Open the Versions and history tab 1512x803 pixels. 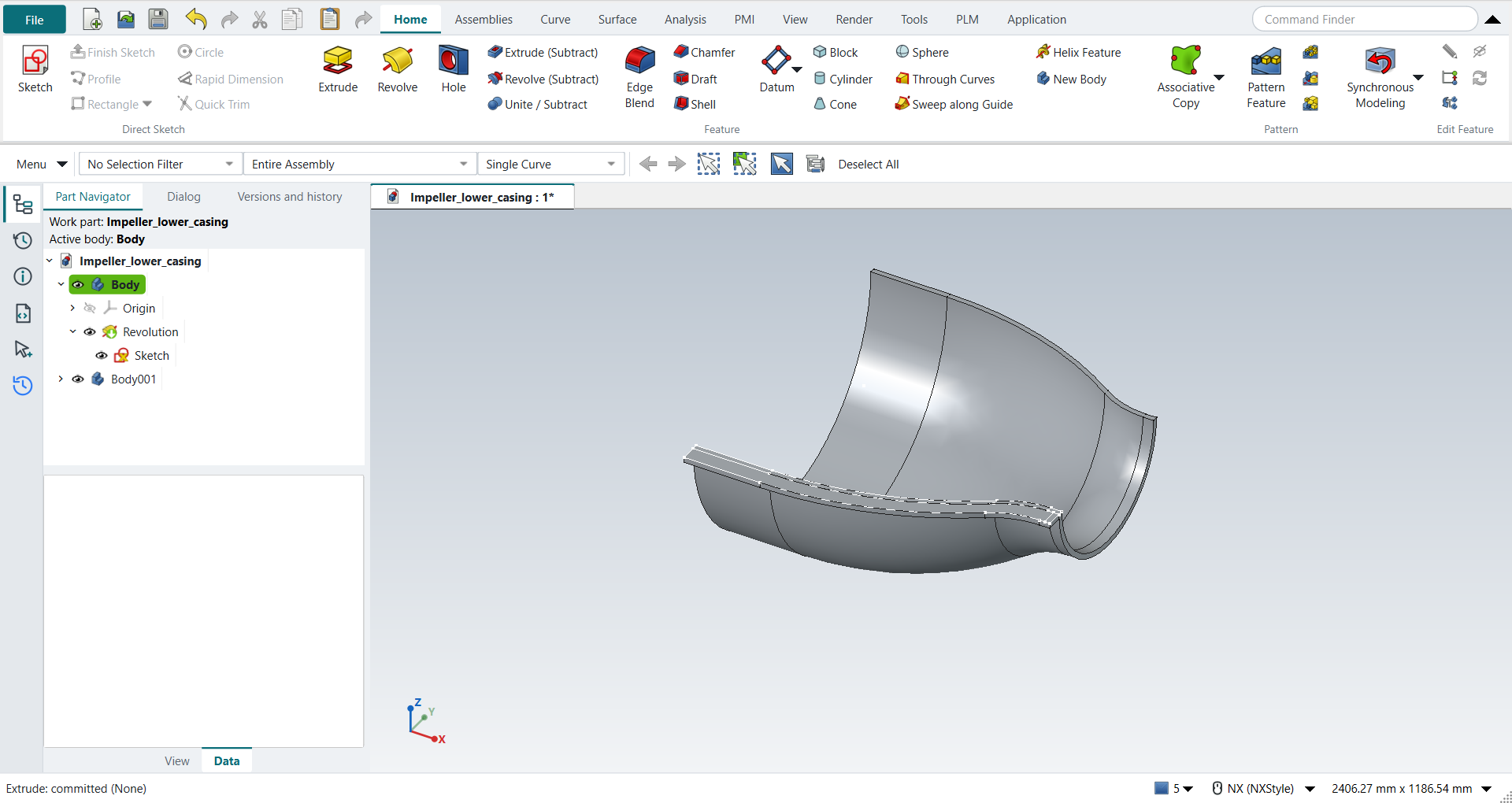[290, 197]
